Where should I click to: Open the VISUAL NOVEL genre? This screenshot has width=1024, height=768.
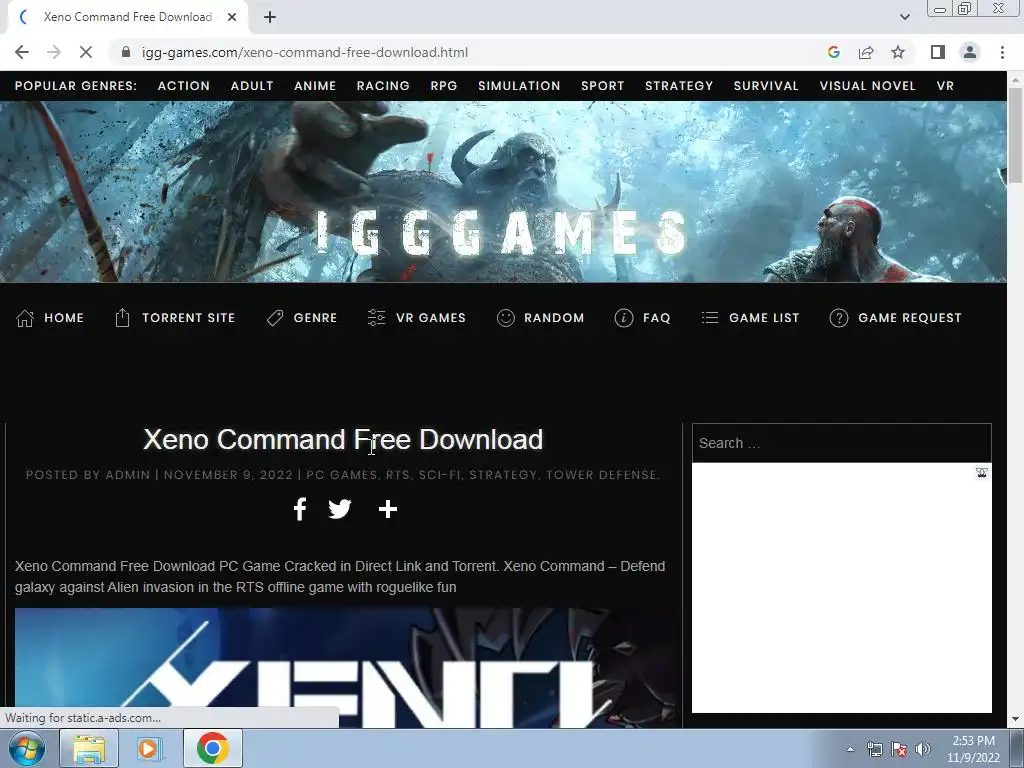(x=867, y=86)
